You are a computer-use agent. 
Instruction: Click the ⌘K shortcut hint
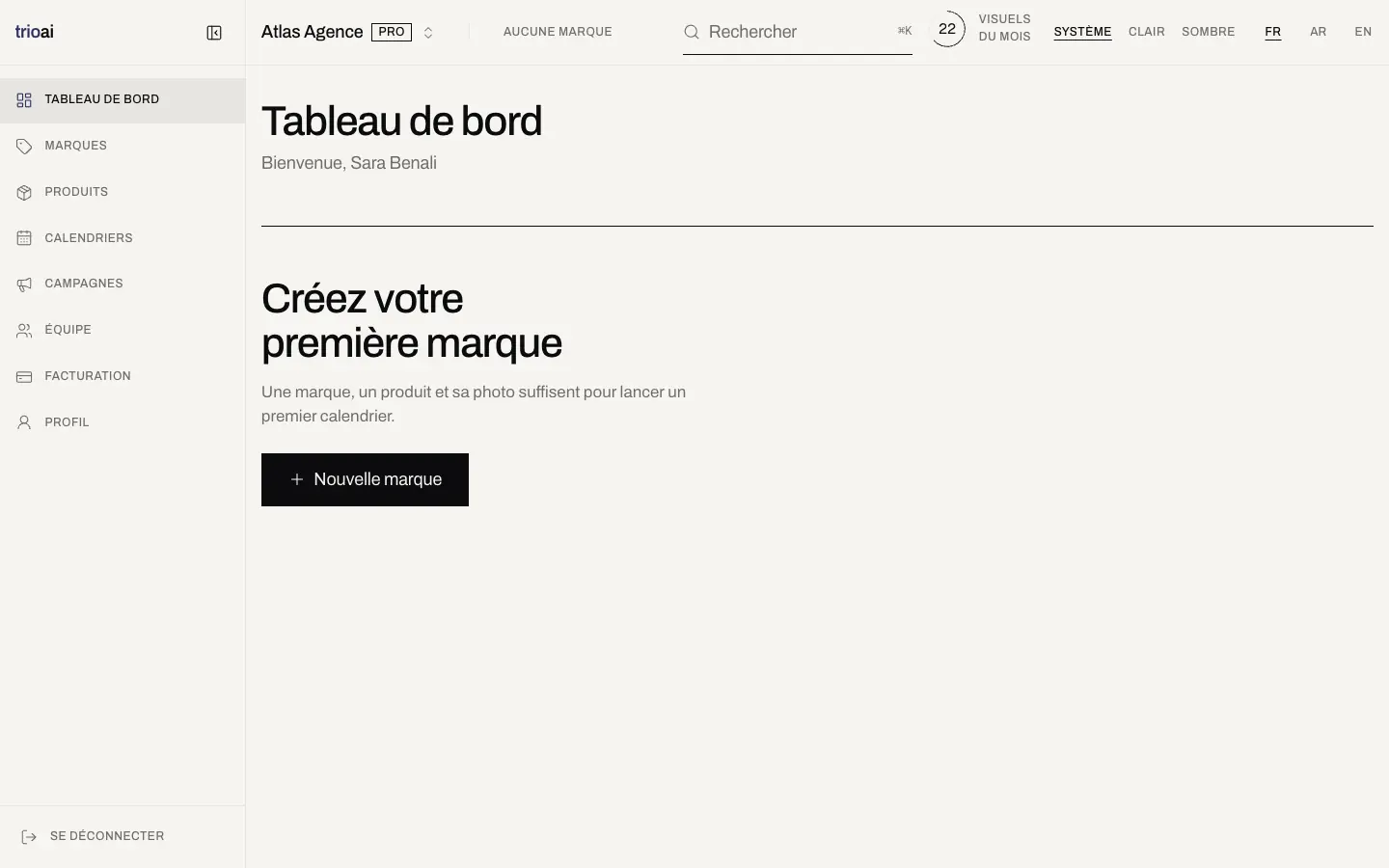pyautogui.click(x=905, y=31)
